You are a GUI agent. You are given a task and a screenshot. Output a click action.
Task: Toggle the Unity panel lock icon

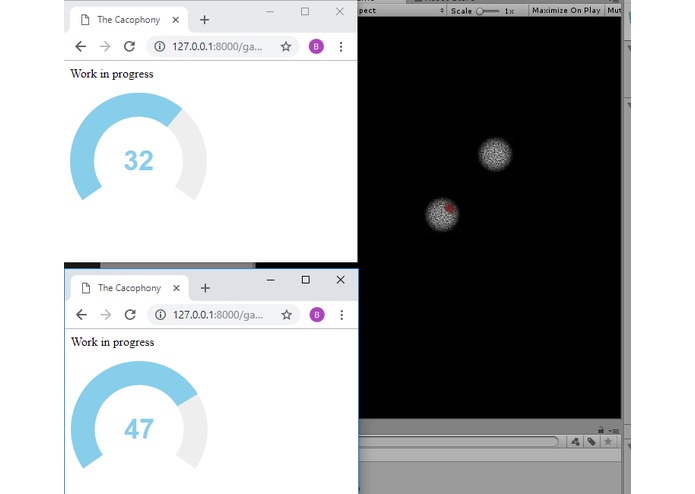[x=601, y=430]
